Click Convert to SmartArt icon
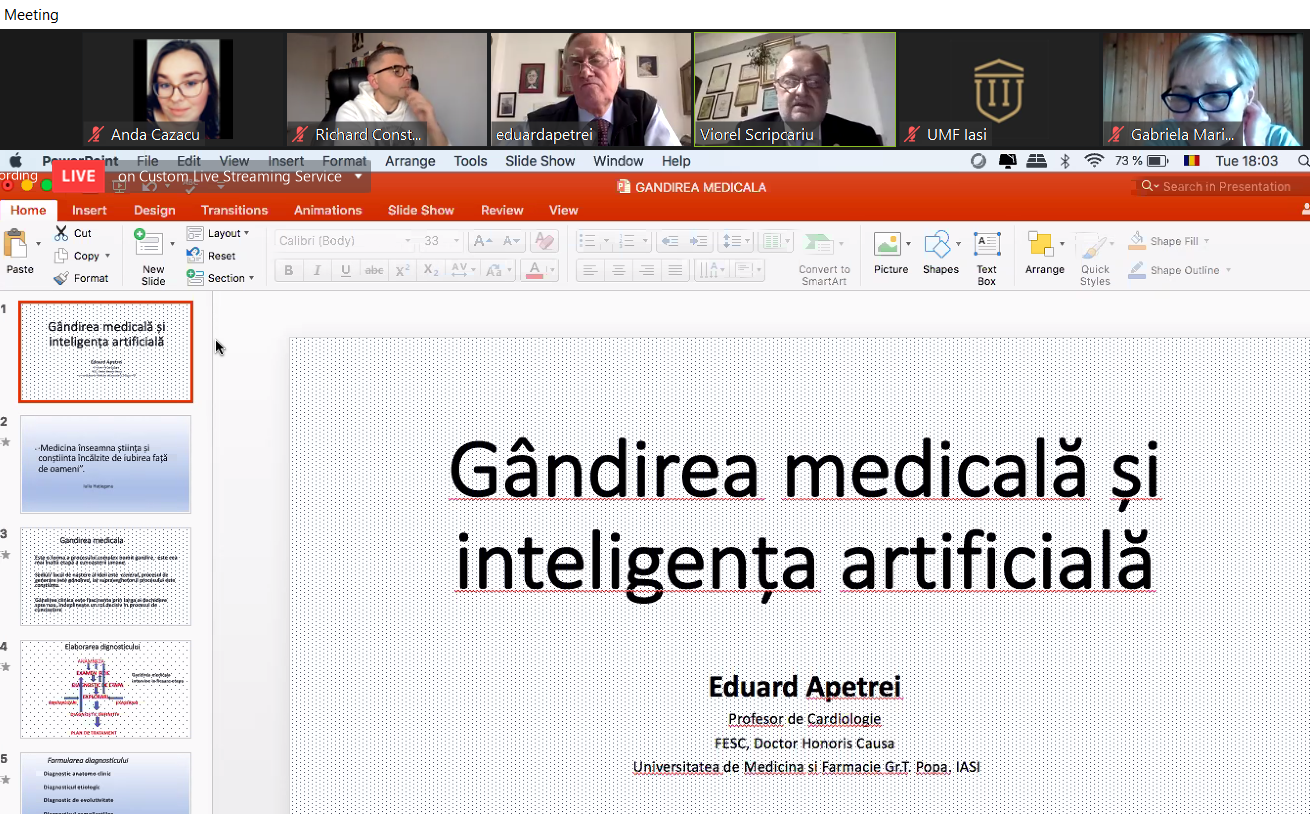This screenshot has height=814, width=1310. (x=819, y=244)
